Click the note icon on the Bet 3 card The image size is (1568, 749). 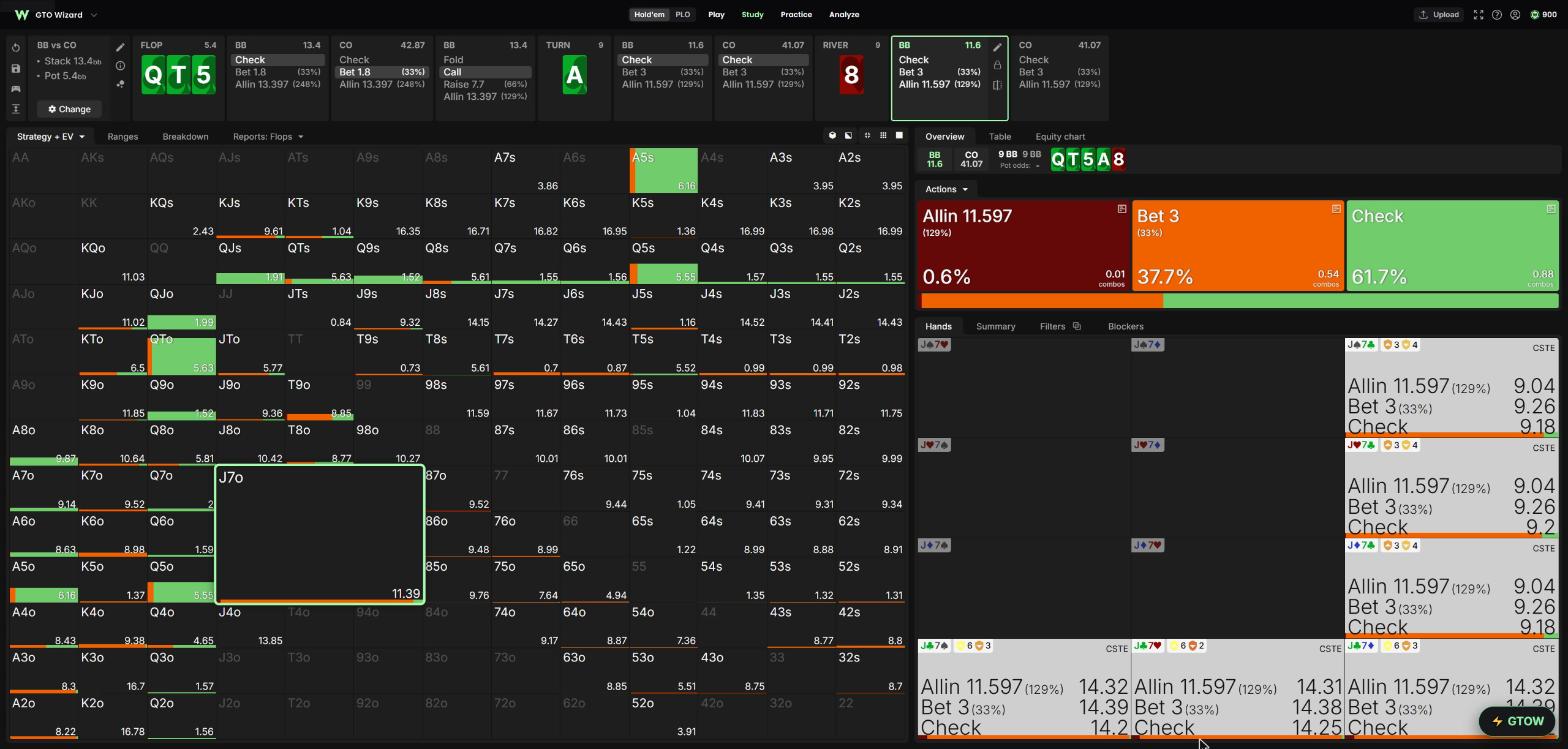click(1336, 209)
